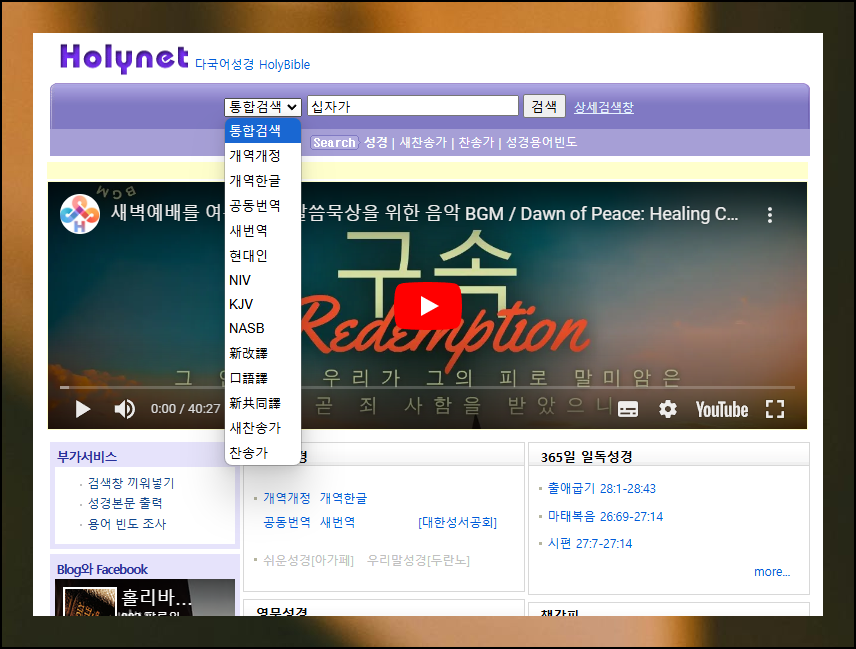This screenshot has height=649, width=856.
Task: Click the play icon in the video controls
Action: (82, 409)
